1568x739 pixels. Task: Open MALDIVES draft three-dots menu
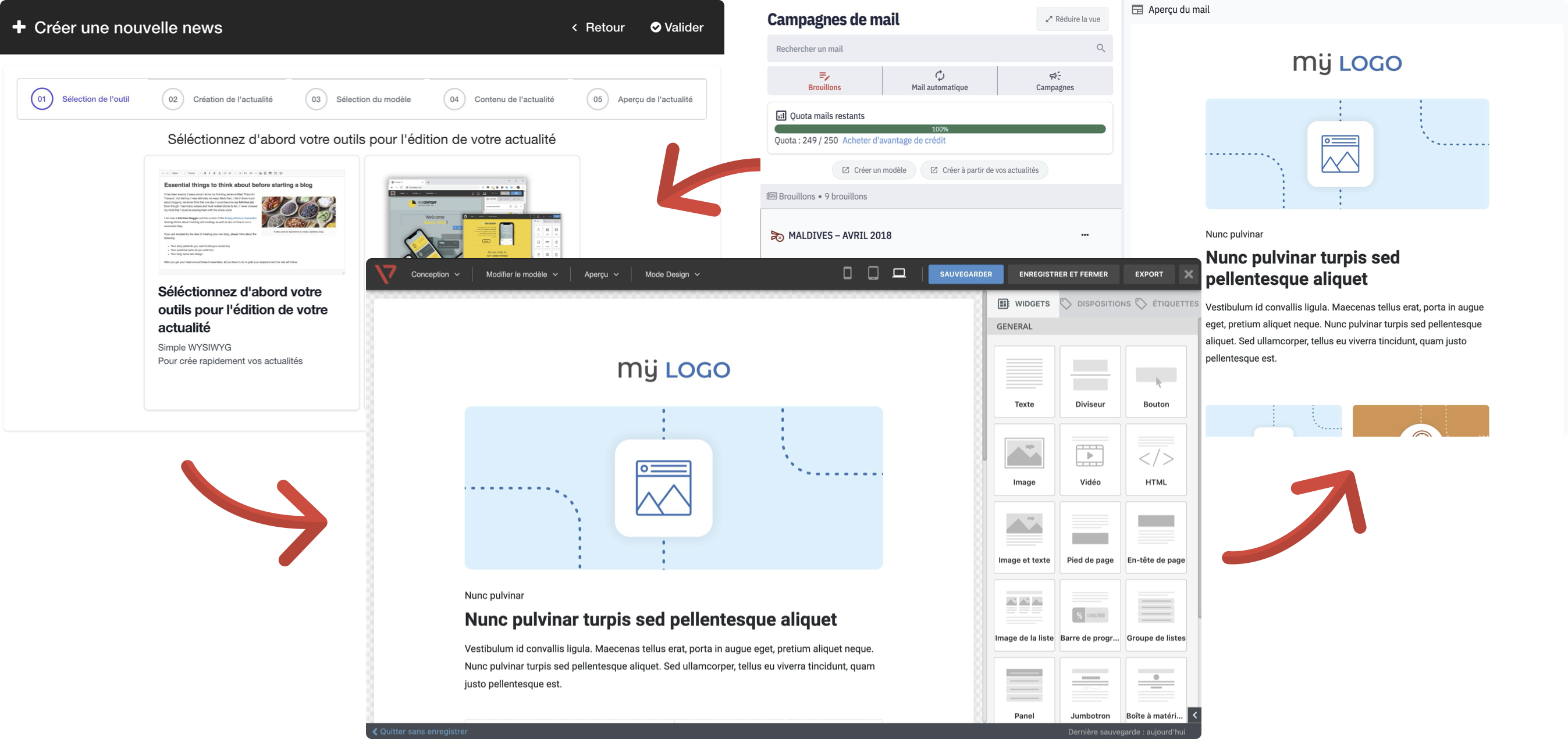click(x=1084, y=235)
